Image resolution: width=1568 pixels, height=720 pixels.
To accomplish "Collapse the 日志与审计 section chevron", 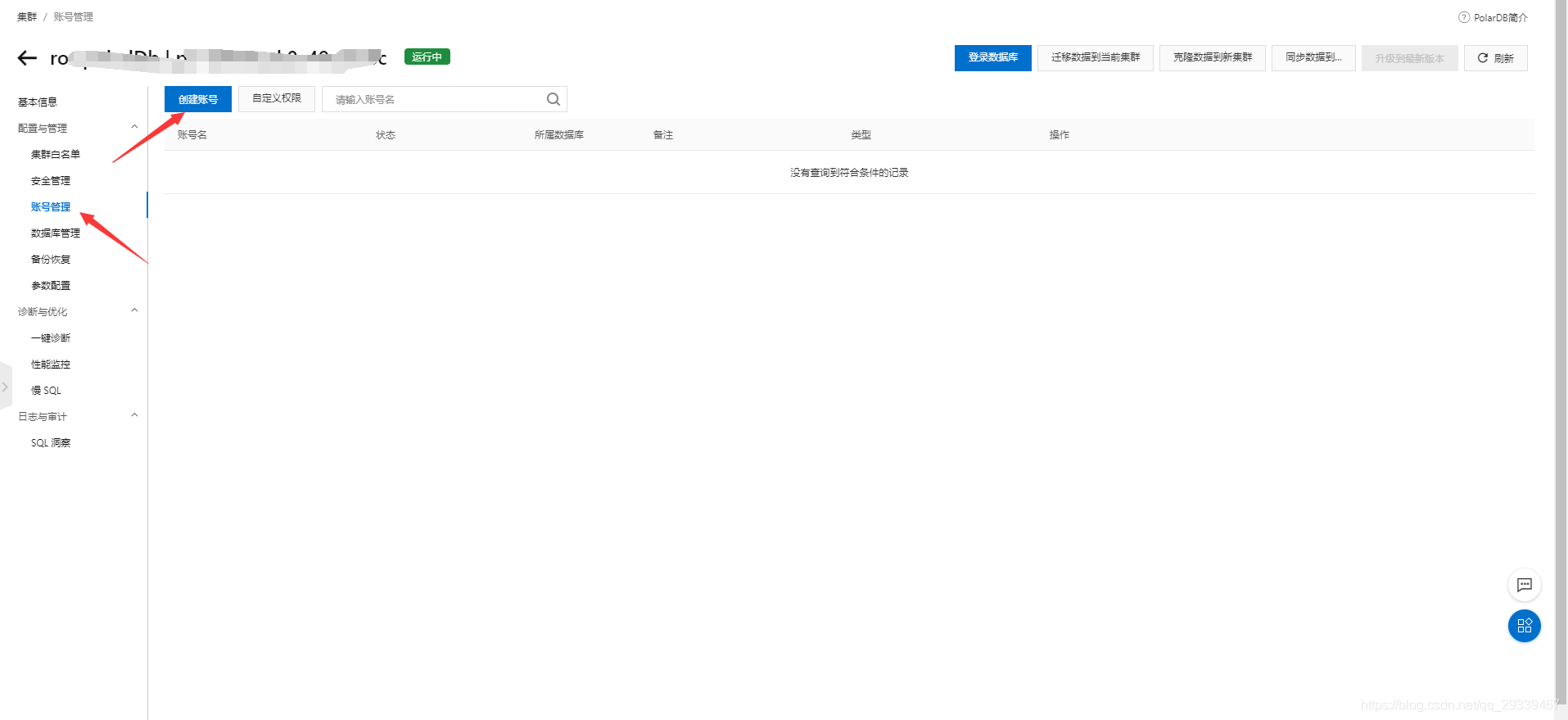I will coord(134,415).
